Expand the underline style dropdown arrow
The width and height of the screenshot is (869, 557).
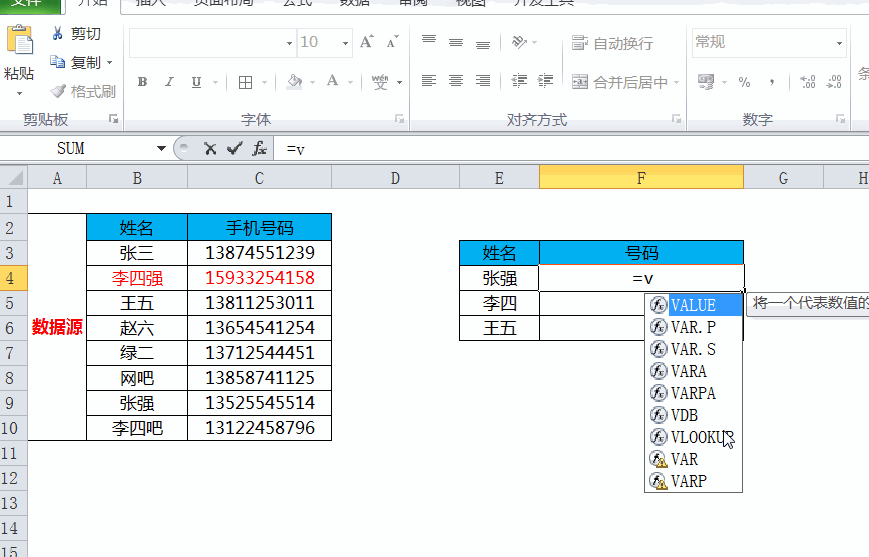click(x=215, y=83)
